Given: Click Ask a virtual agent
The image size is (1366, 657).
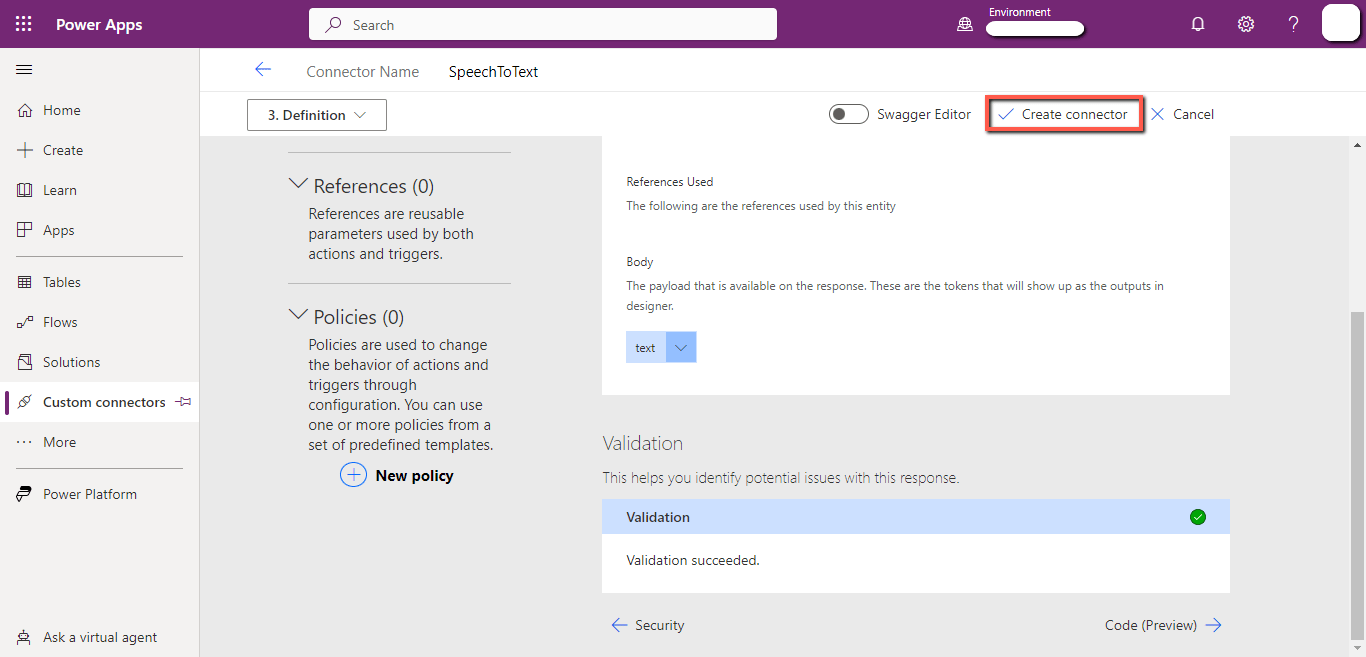Looking at the screenshot, I should click(x=100, y=637).
